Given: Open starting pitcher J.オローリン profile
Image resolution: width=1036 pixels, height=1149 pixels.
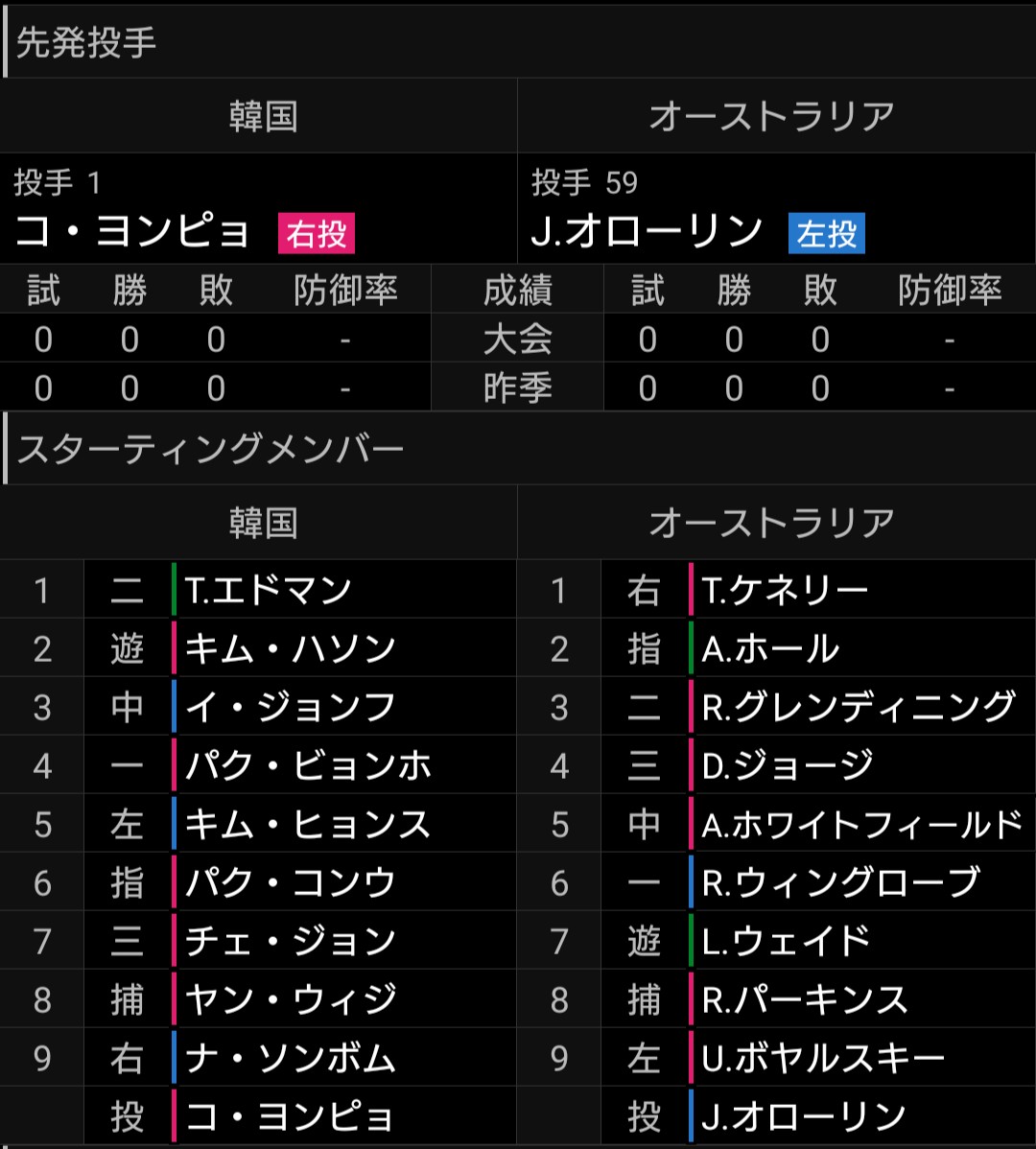Looking at the screenshot, I should pos(647,231).
